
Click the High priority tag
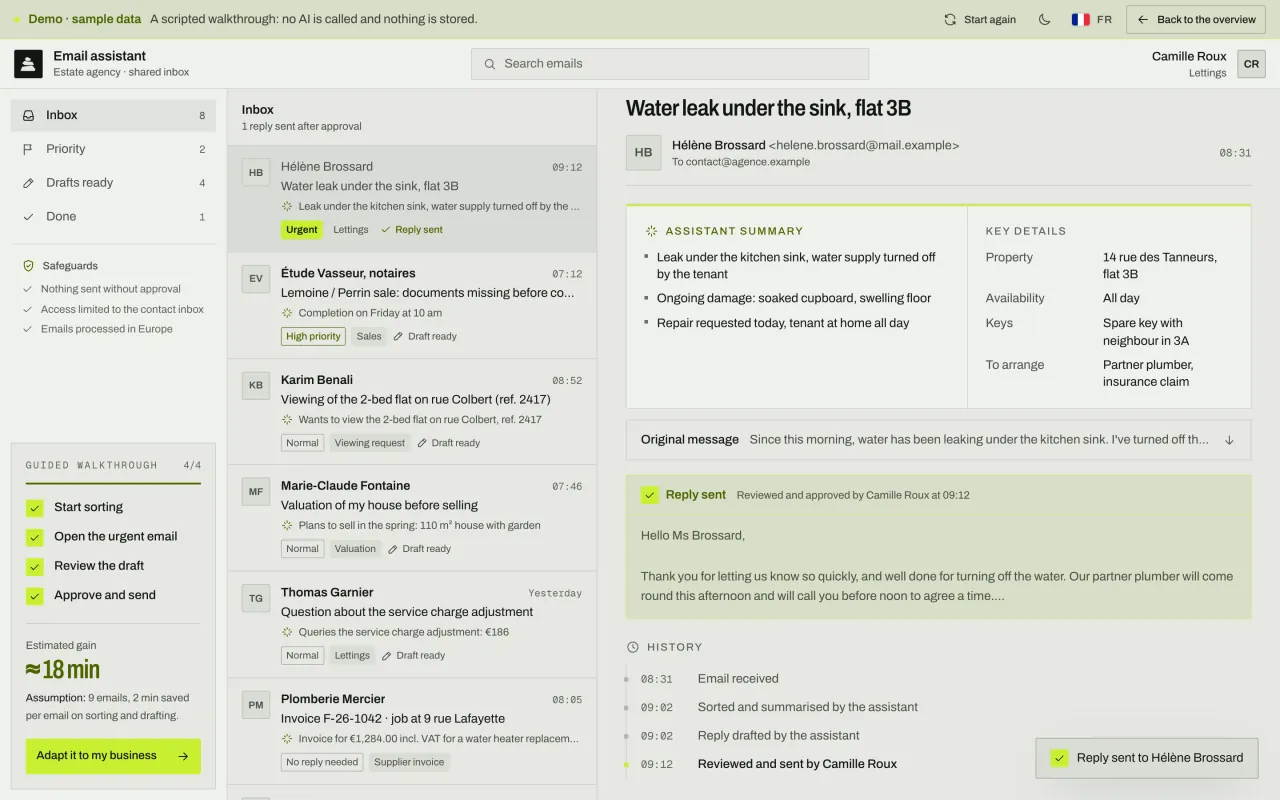pos(313,337)
